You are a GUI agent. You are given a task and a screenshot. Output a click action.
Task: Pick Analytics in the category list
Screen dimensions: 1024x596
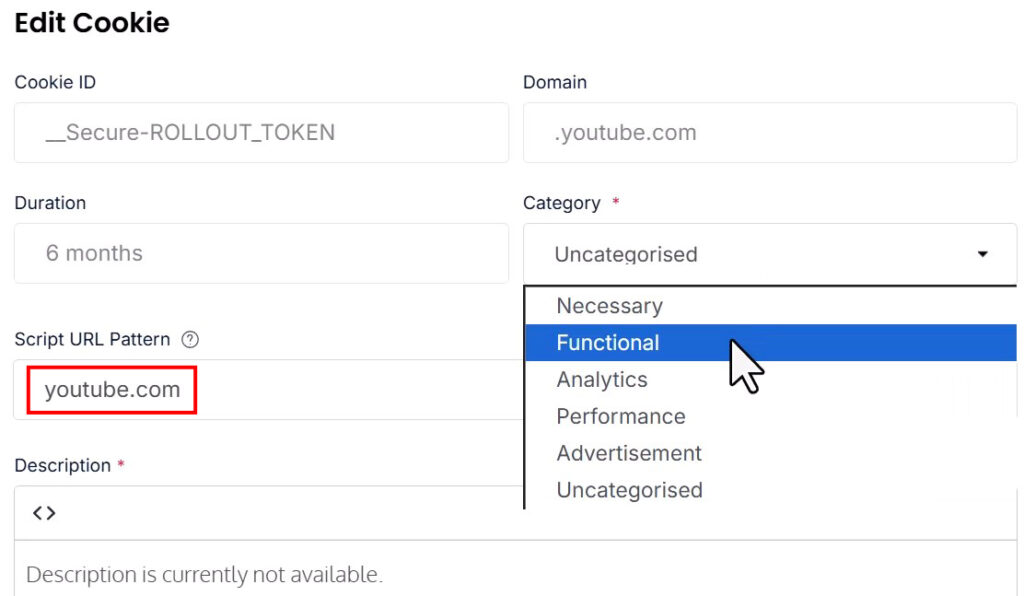(x=602, y=380)
